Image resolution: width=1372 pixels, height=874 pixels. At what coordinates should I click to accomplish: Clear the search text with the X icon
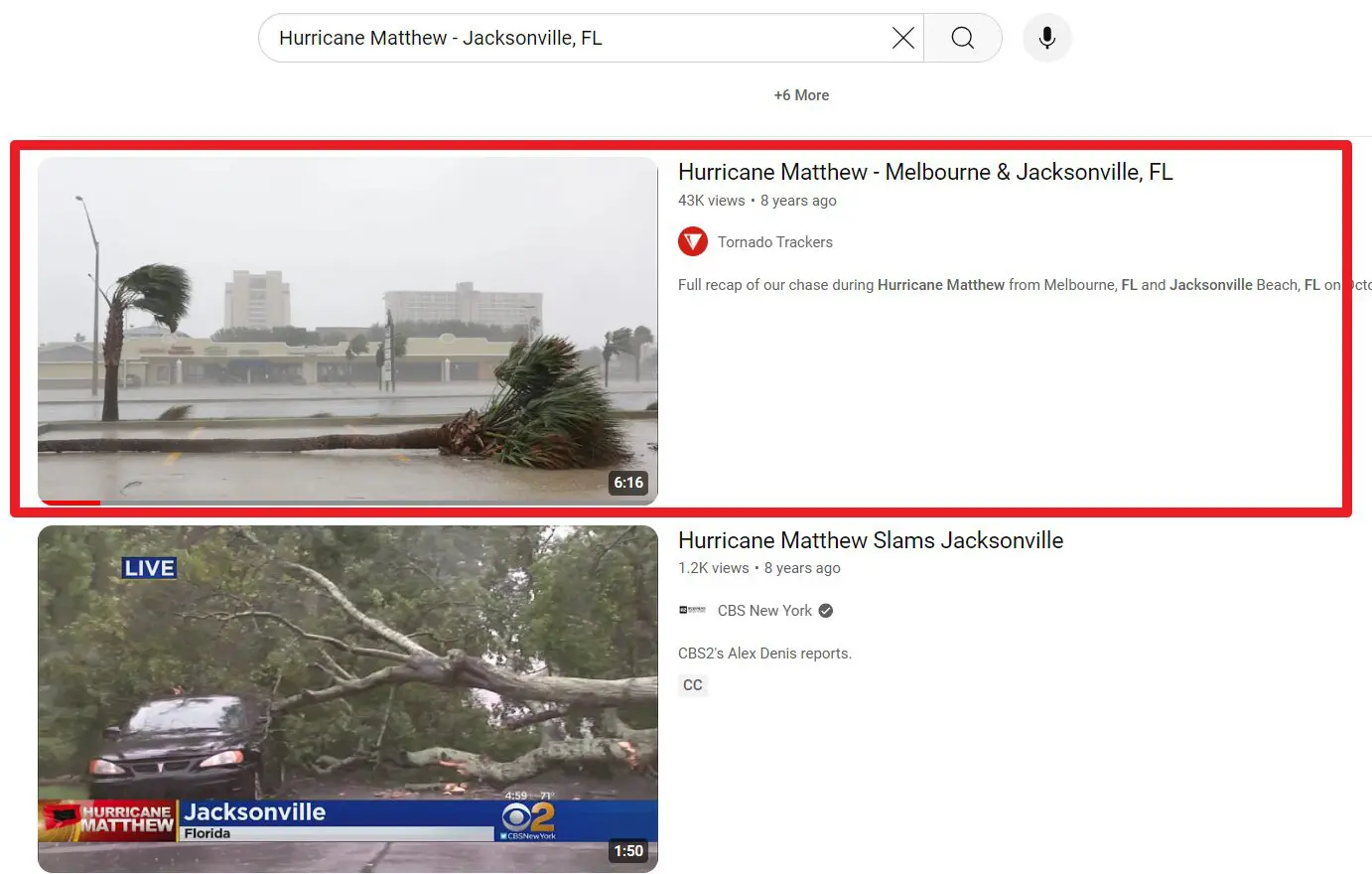click(x=903, y=39)
